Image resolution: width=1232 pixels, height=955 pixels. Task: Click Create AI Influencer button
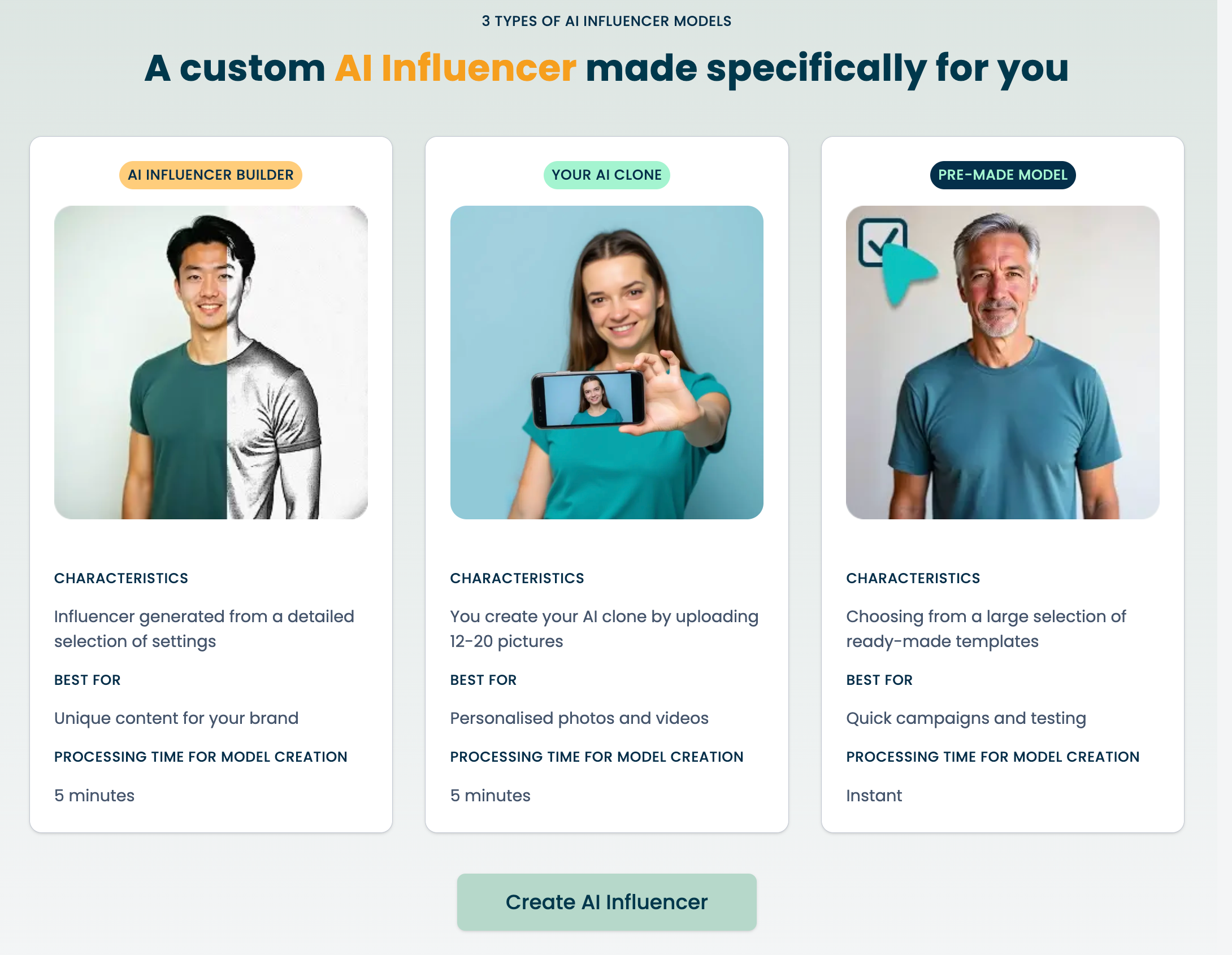pos(606,902)
